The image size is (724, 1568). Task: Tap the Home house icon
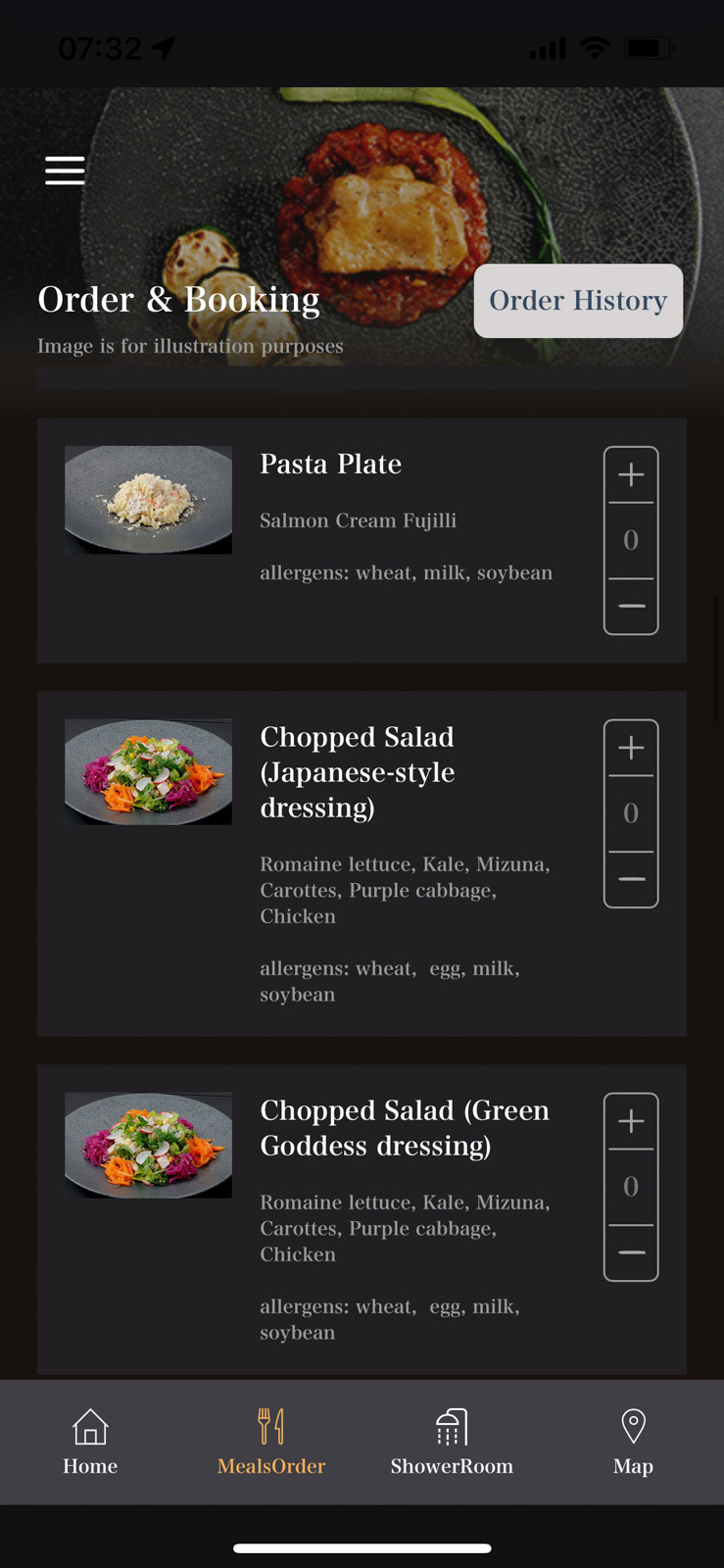point(90,1426)
